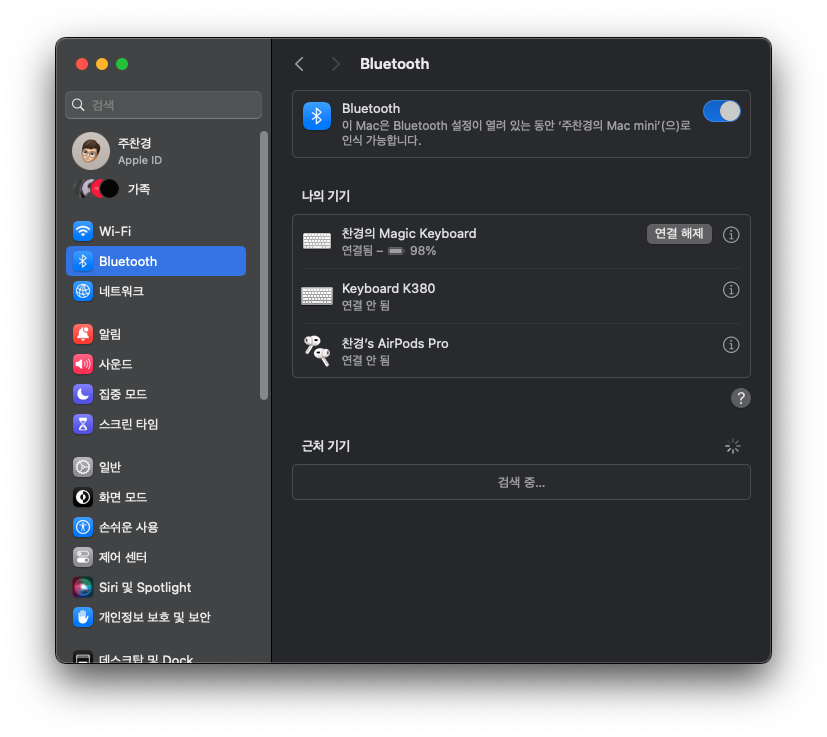
Task: Turn off the Bluetooth toggle switch
Action: 721,111
